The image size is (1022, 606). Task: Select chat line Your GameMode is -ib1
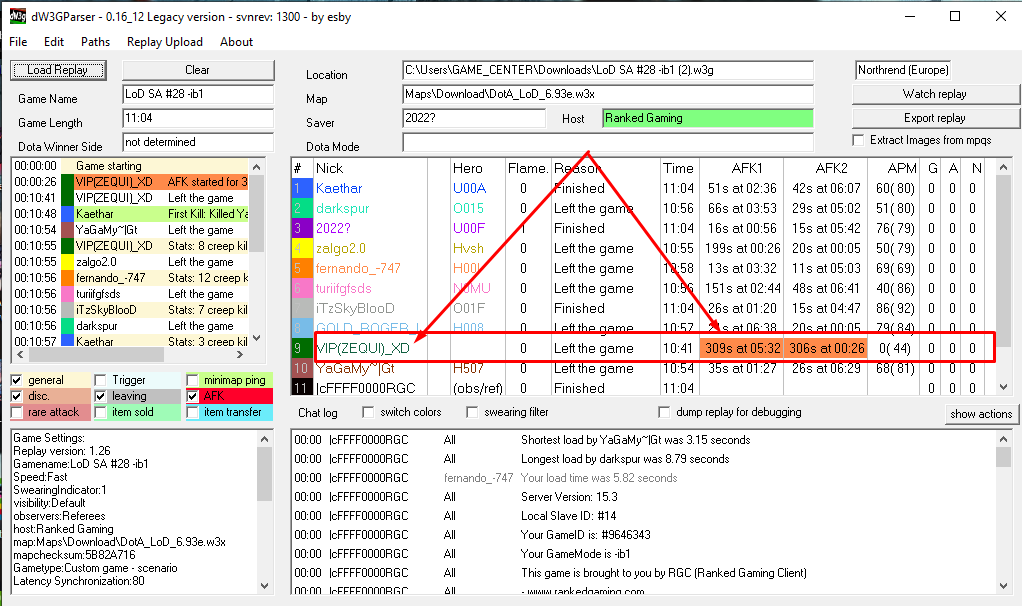pos(576,554)
